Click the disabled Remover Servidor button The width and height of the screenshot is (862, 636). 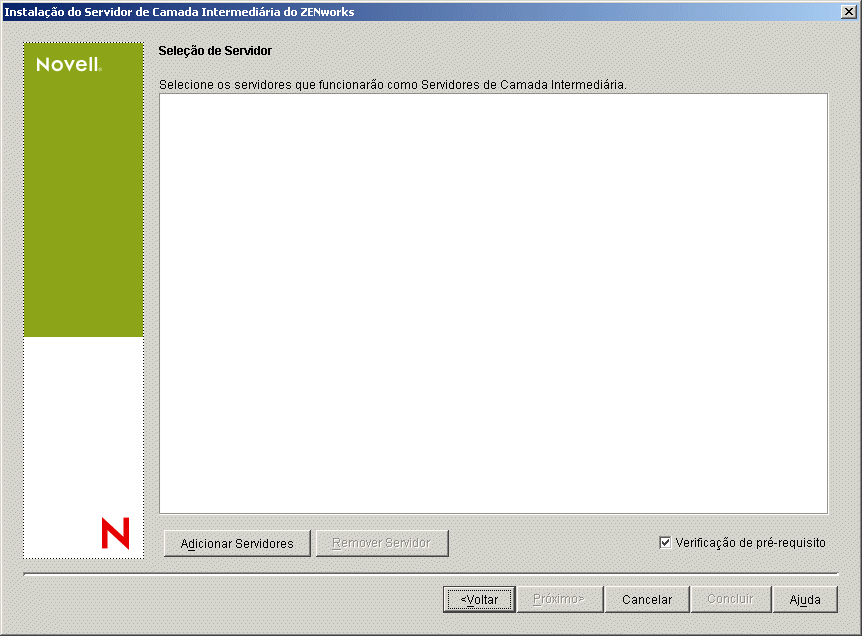382,543
